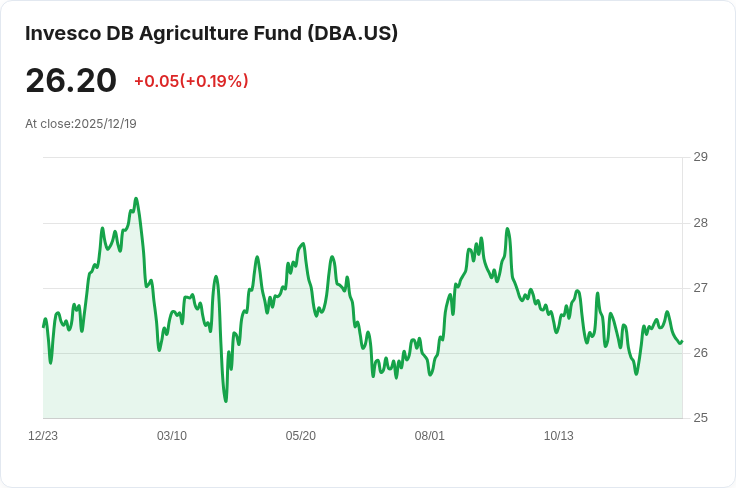Click the 25 label on the price axis
Viewport: 736px width, 488px height.
tap(700, 418)
